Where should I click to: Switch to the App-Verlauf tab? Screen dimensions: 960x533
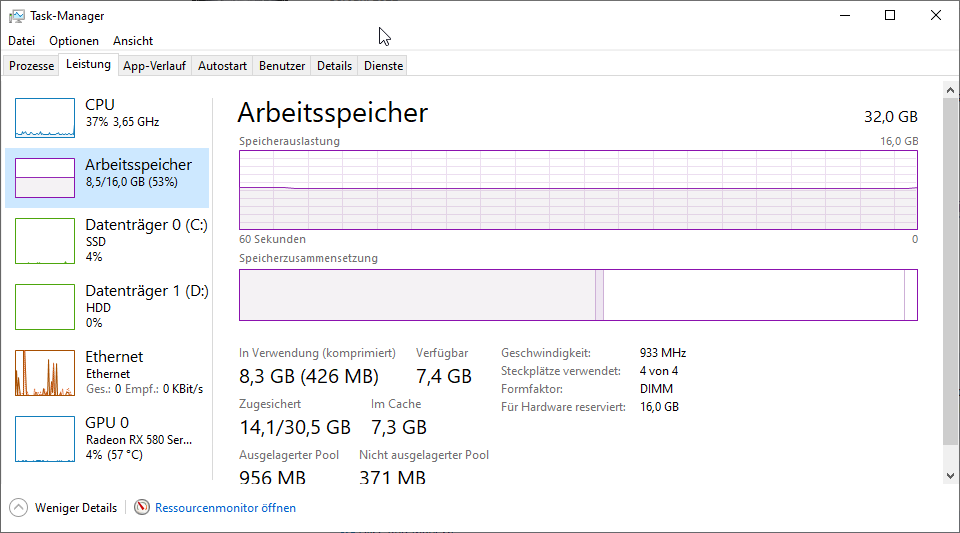click(154, 66)
